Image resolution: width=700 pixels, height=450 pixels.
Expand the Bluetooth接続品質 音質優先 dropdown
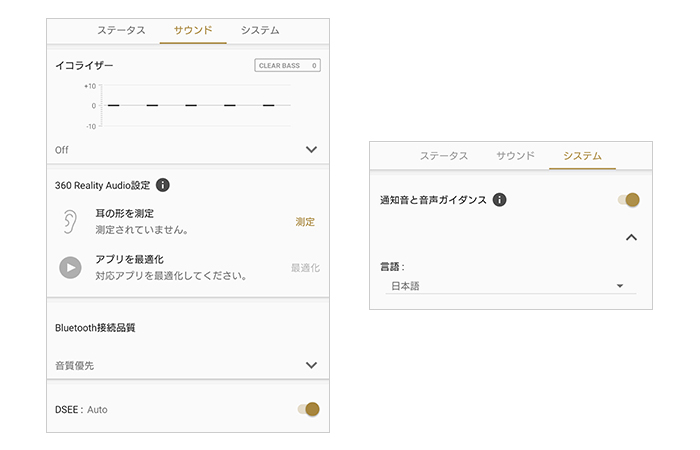coord(311,366)
